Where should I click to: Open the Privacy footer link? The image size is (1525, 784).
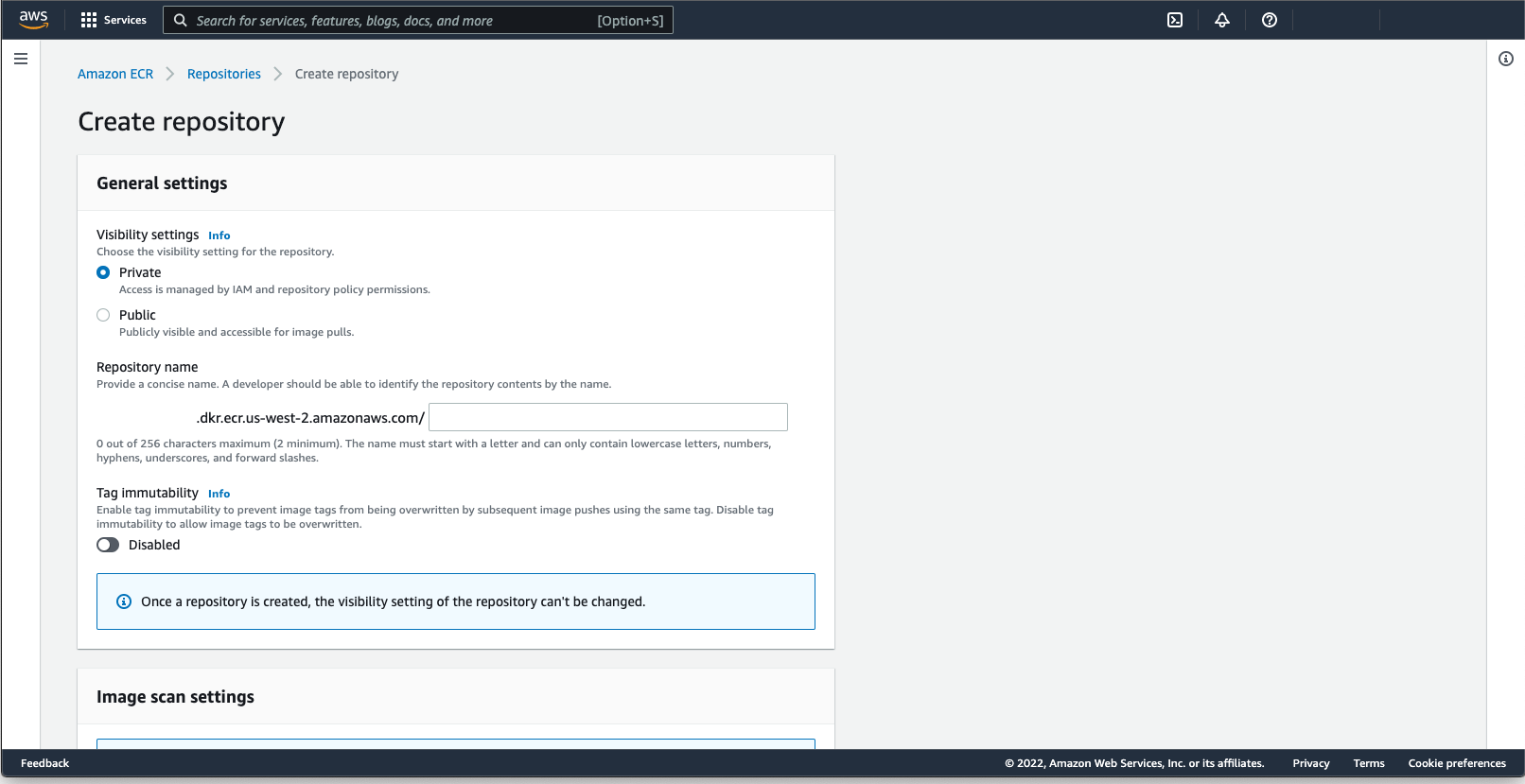(x=1311, y=763)
